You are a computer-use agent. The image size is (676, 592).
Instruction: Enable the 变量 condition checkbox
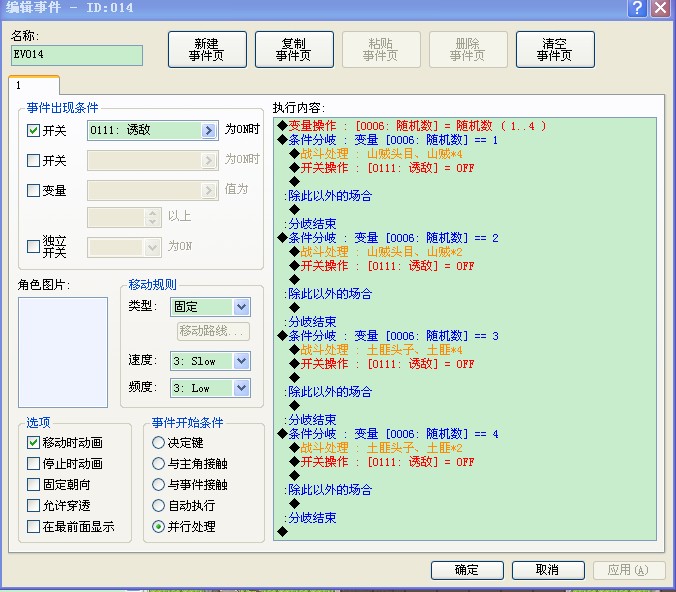(33, 190)
